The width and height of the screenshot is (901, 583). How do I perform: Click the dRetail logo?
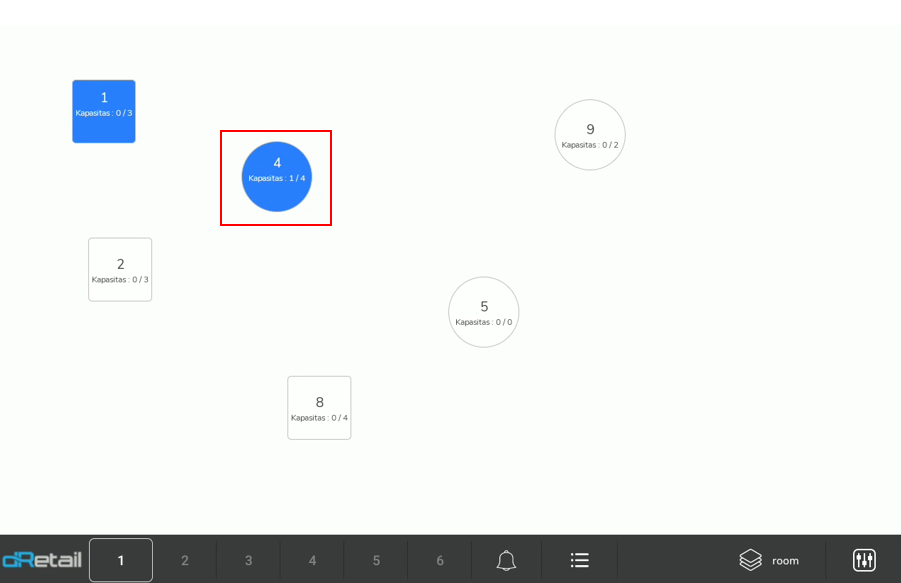42,560
